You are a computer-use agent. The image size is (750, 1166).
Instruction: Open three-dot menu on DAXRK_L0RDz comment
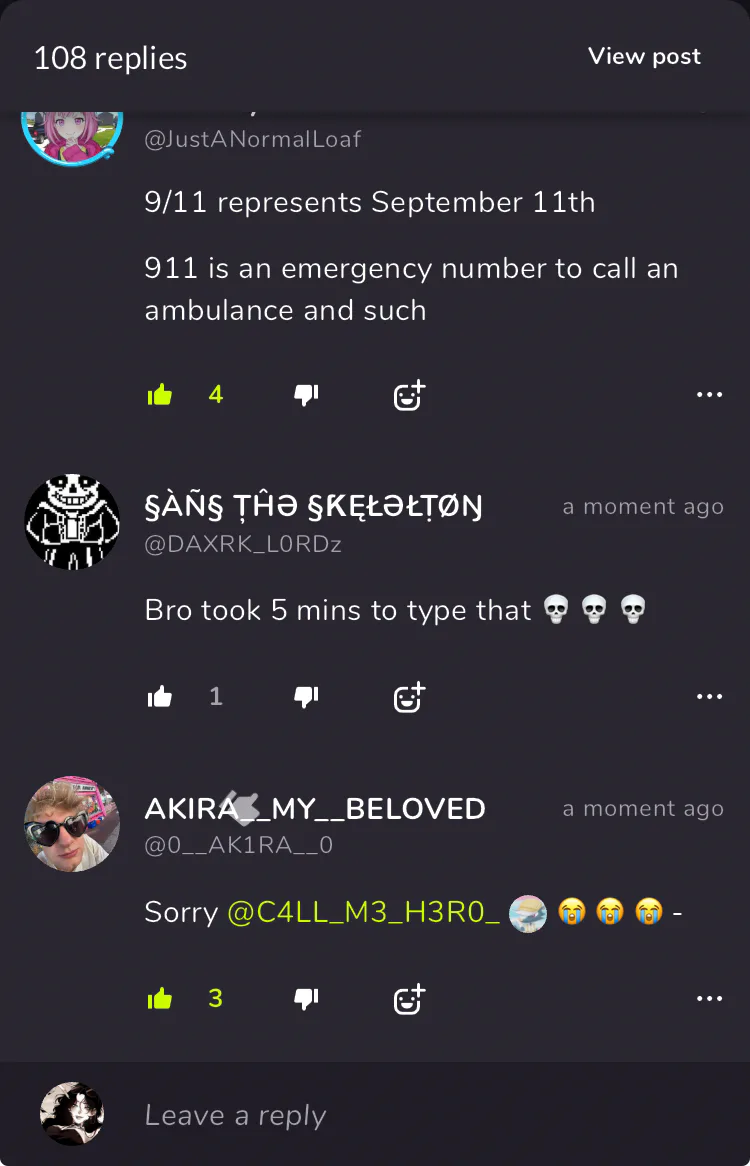709,696
